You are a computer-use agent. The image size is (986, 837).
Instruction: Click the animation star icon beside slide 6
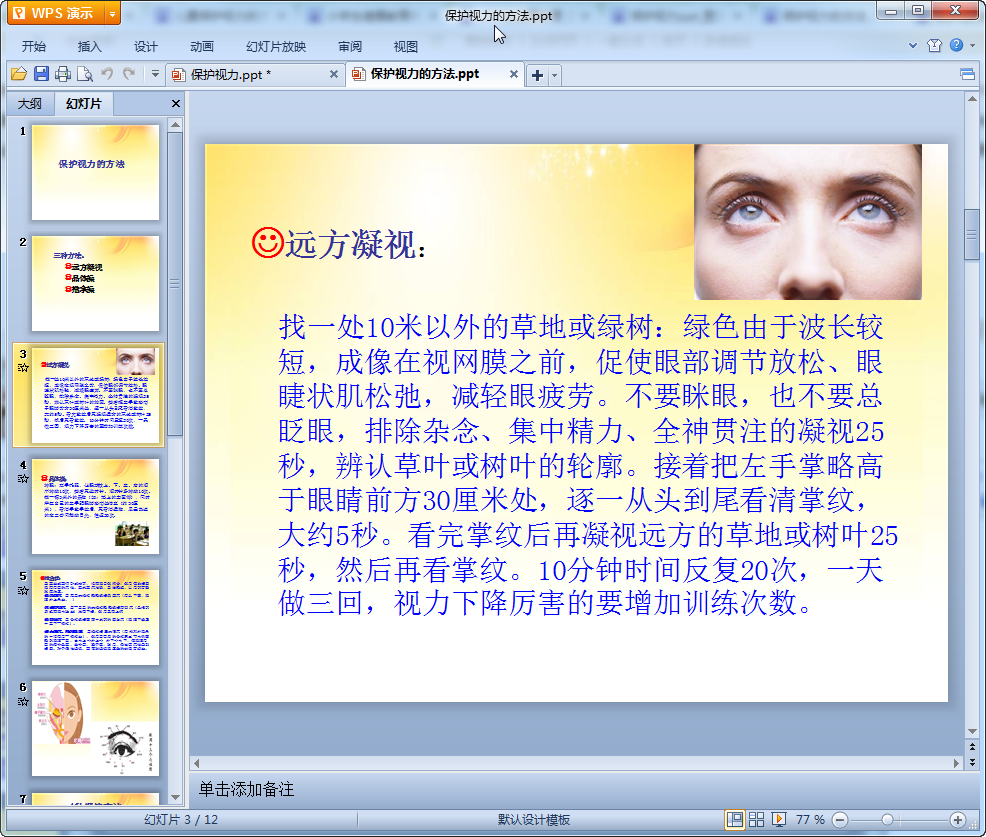click(23, 702)
